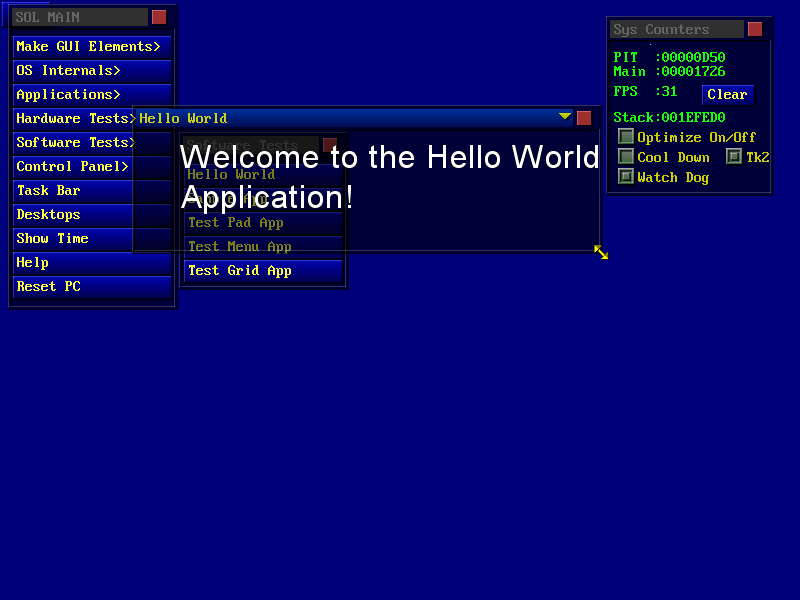Enable the Cool Down checkbox
Viewport: 800px width, 600px height.
[x=626, y=157]
